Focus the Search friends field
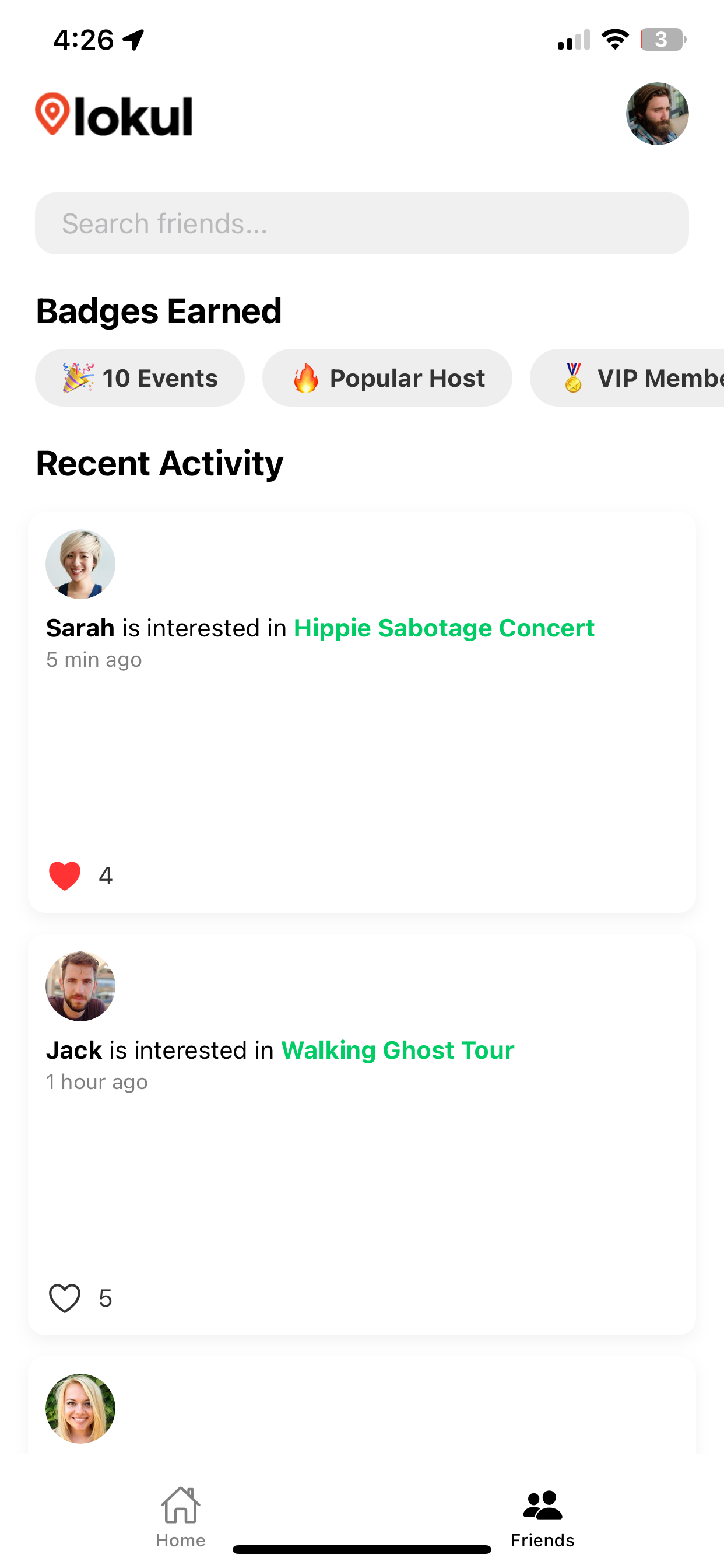 [362, 223]
